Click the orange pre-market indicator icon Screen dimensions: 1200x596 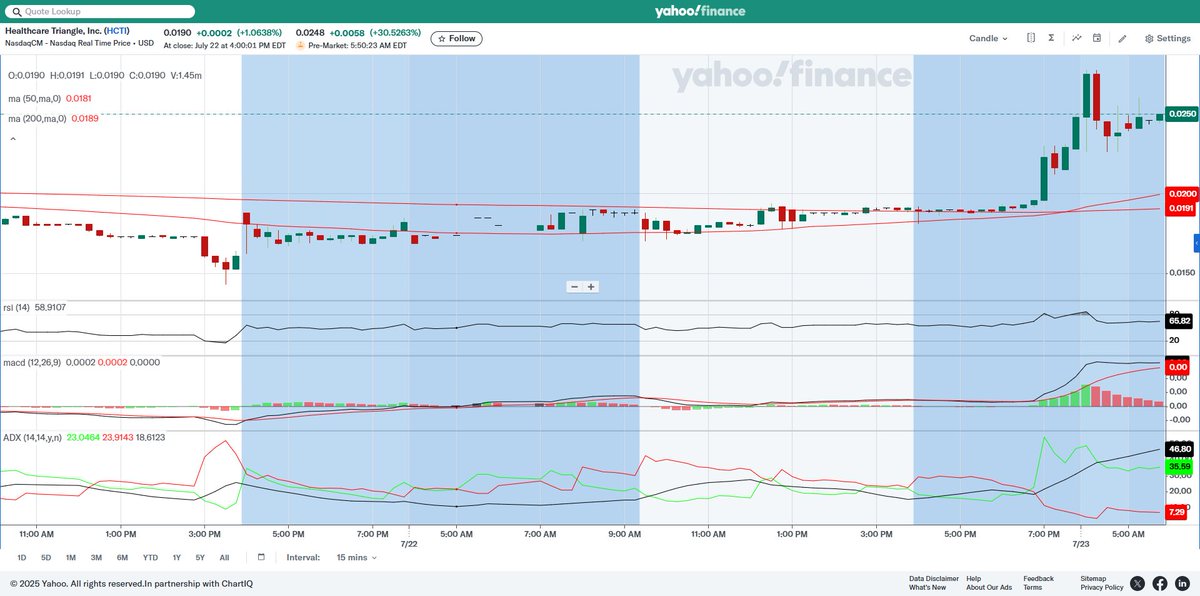[x=301, y=45]
